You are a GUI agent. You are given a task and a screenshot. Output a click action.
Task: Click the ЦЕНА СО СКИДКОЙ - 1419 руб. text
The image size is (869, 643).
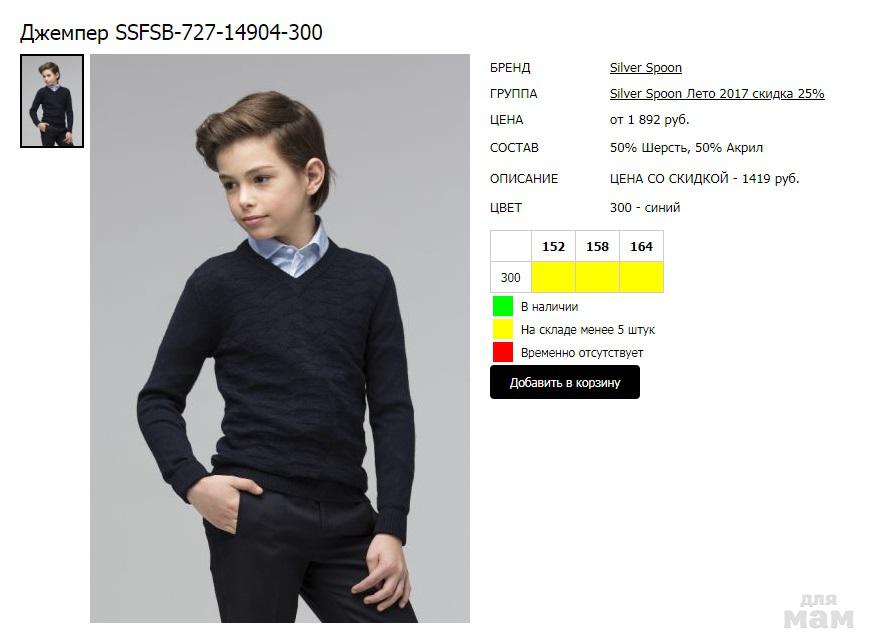[704, 178]
